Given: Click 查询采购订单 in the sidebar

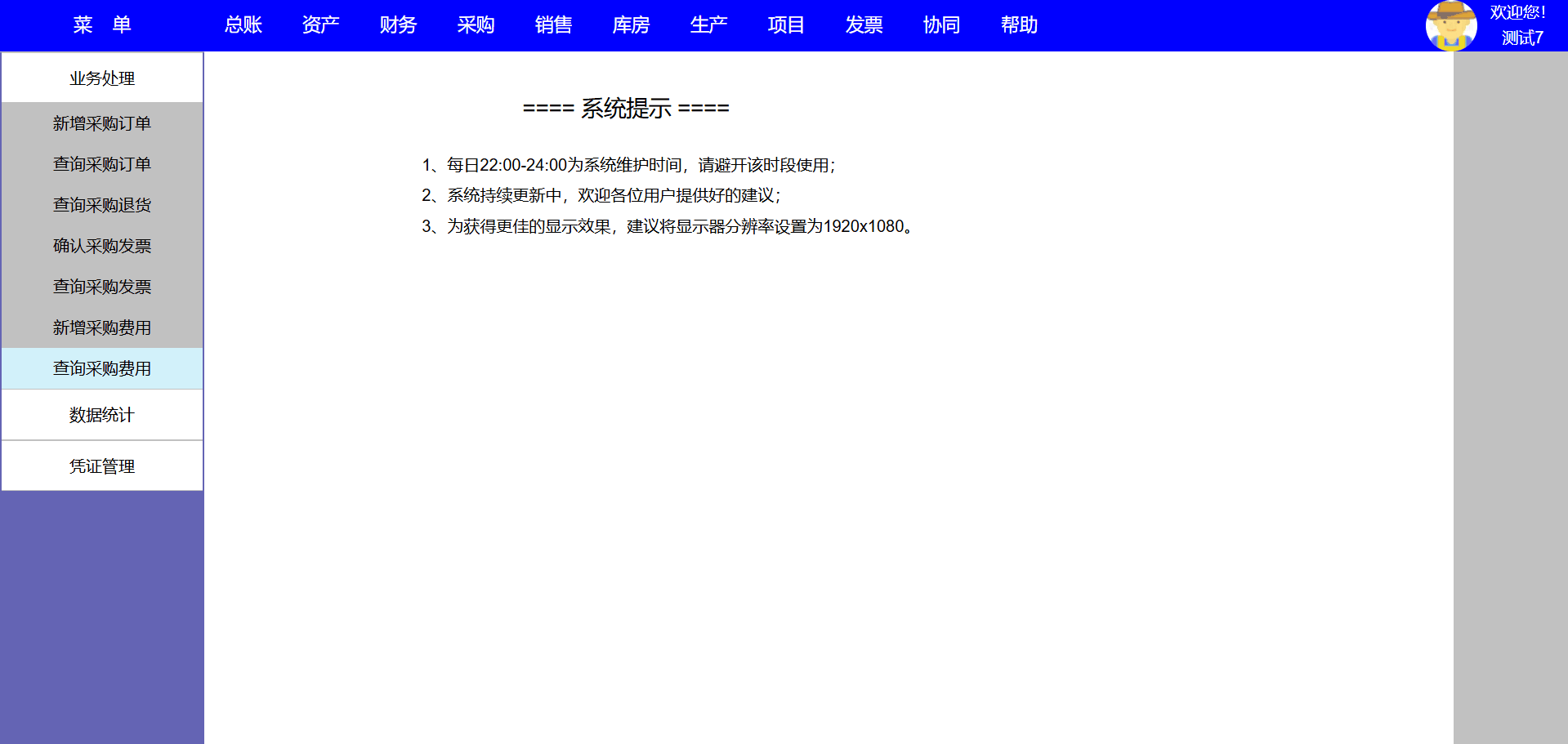Looking at the screenshot, I should pos(102,164).
